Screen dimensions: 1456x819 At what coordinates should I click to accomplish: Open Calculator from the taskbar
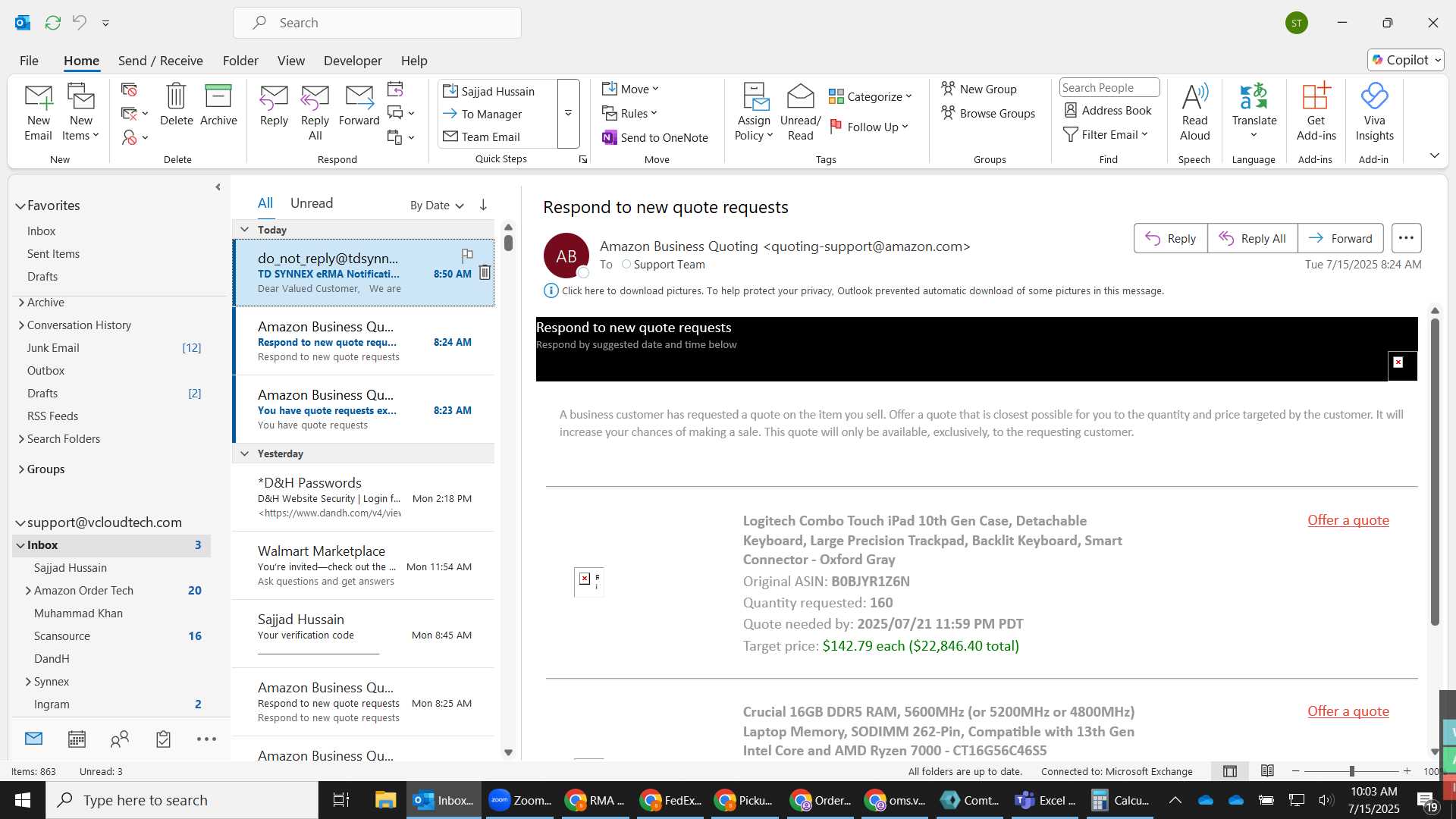tap(1120, 800)
